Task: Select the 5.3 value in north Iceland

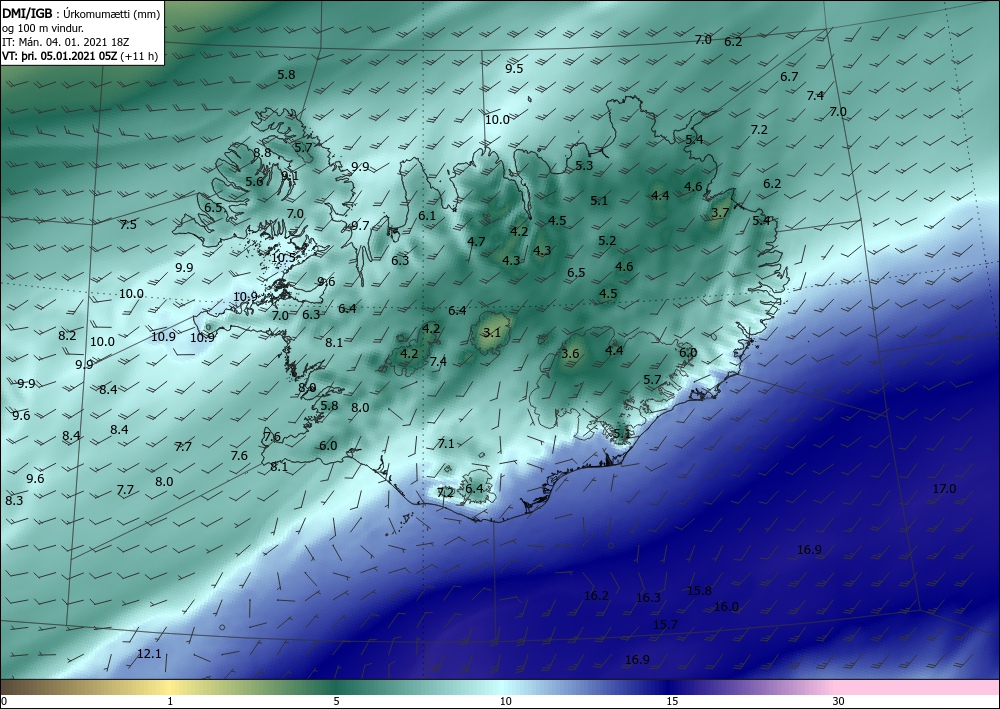Action: pyautogui.click(x=584, y=166)
